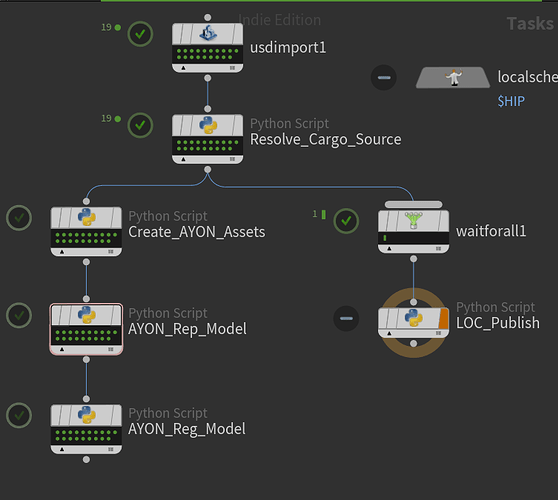This screenshot has width=558, height=500.
Task: Click the status checkmark beside AYON_Reg_Model
Action: click(19, 415)
